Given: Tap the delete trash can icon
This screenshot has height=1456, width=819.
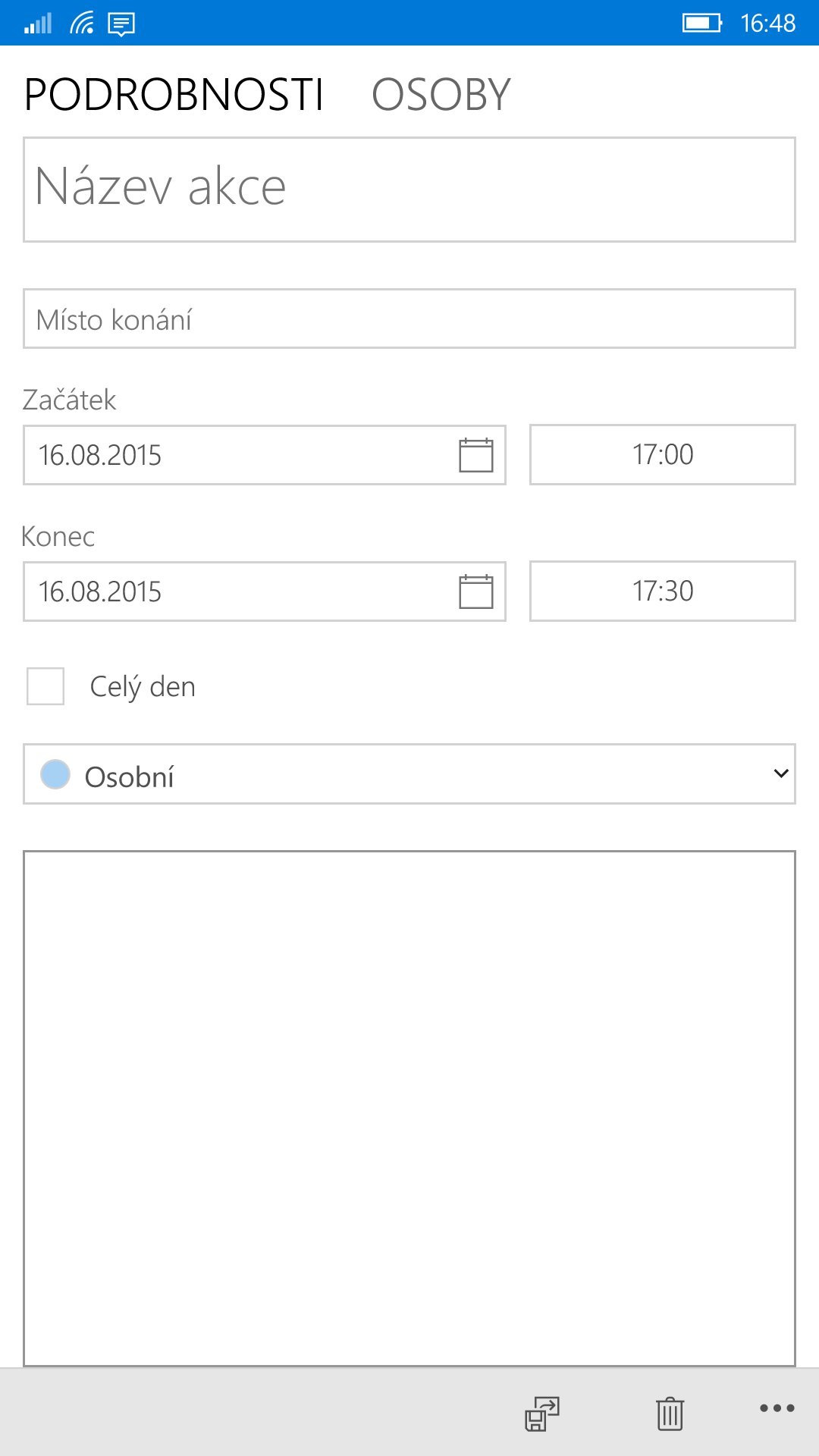Looking at the screenshot, I should (670, 1414).
